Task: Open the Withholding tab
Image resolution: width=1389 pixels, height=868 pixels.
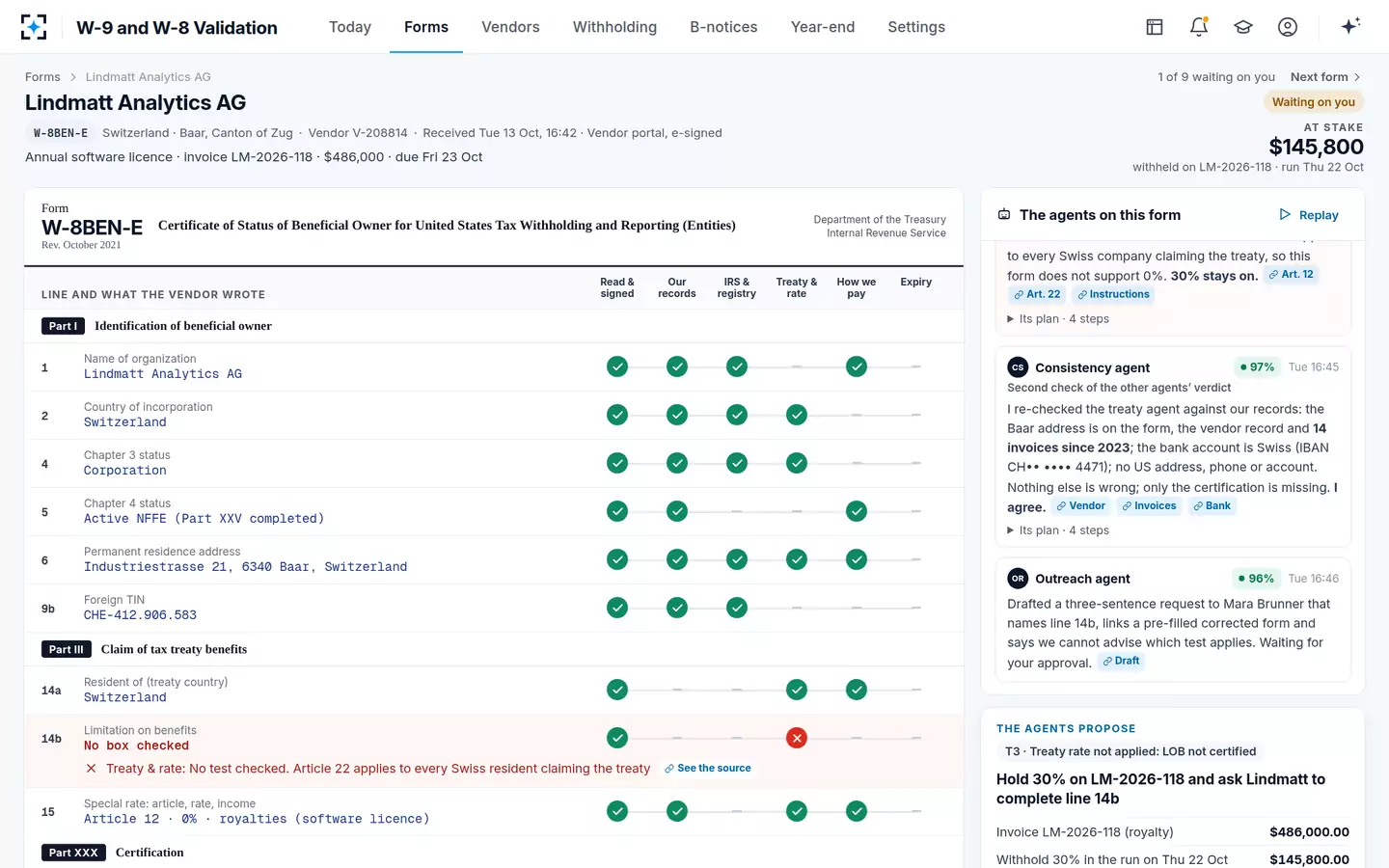Action: [x=614, y=27]
